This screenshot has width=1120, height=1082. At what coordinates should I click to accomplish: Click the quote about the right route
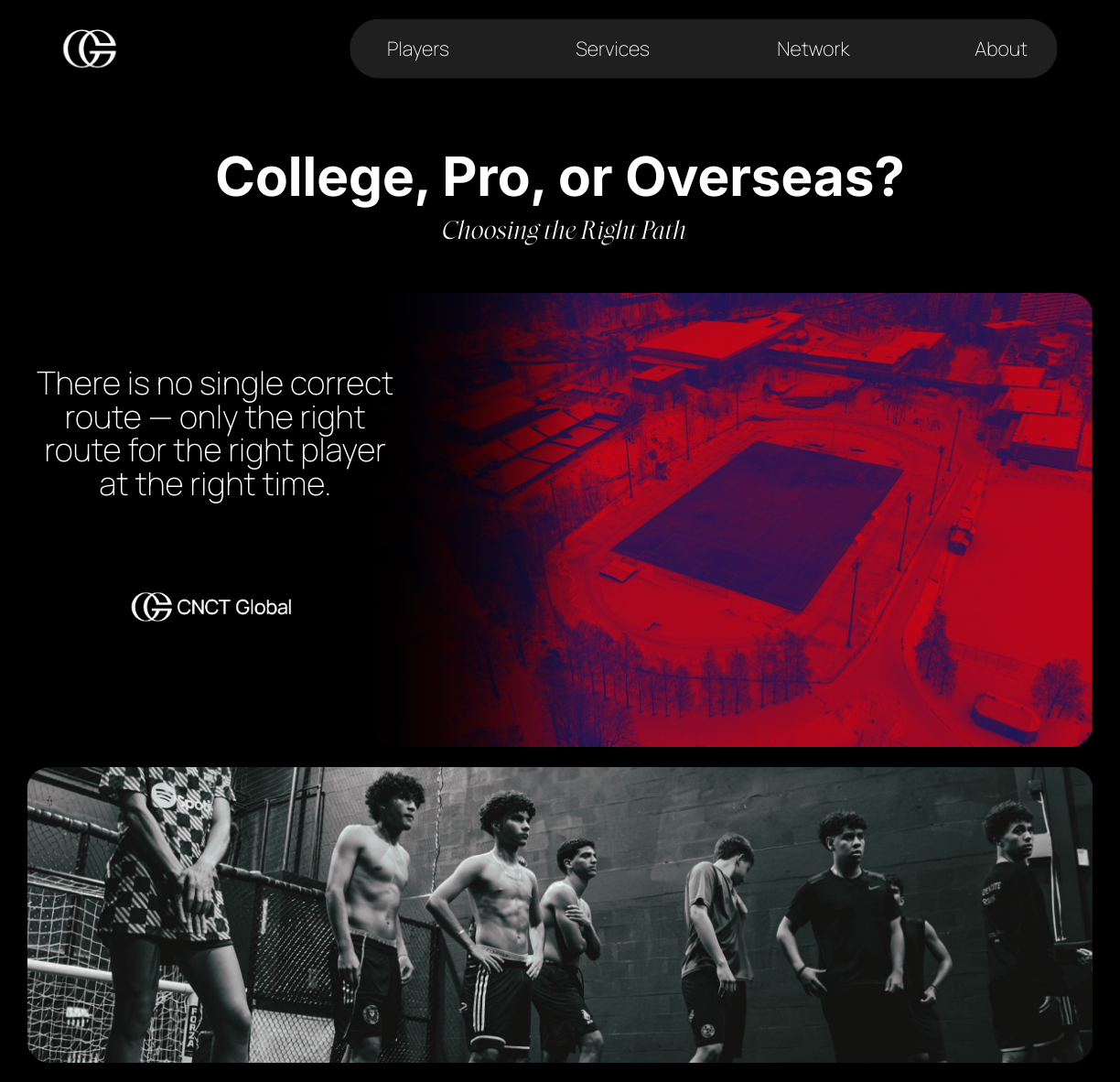[215, 434]
